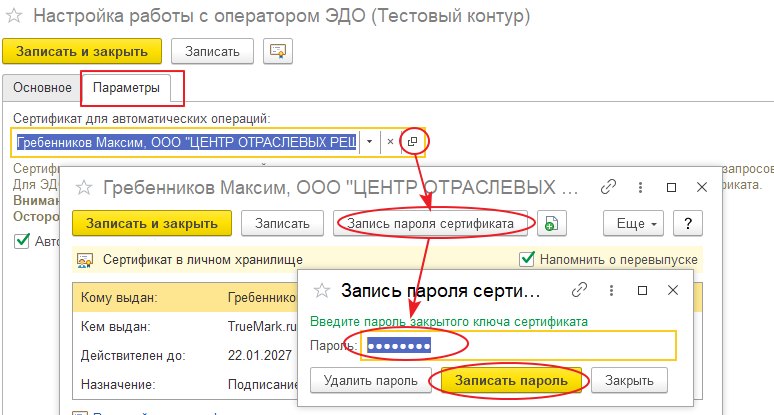Click the Удалить пароль button

(x=371, y=380)
